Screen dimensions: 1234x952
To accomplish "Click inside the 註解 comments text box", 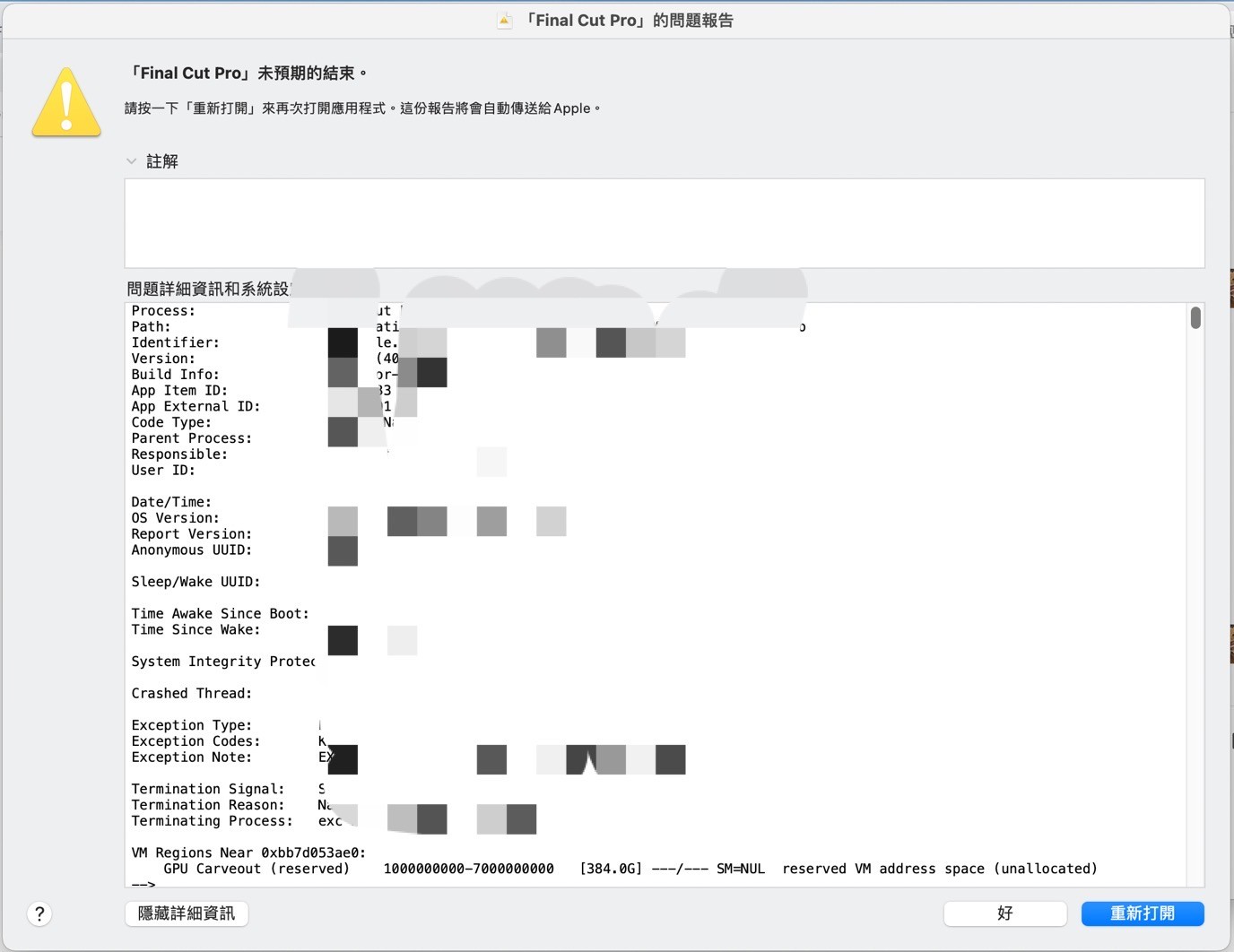I will coord(664,223).
